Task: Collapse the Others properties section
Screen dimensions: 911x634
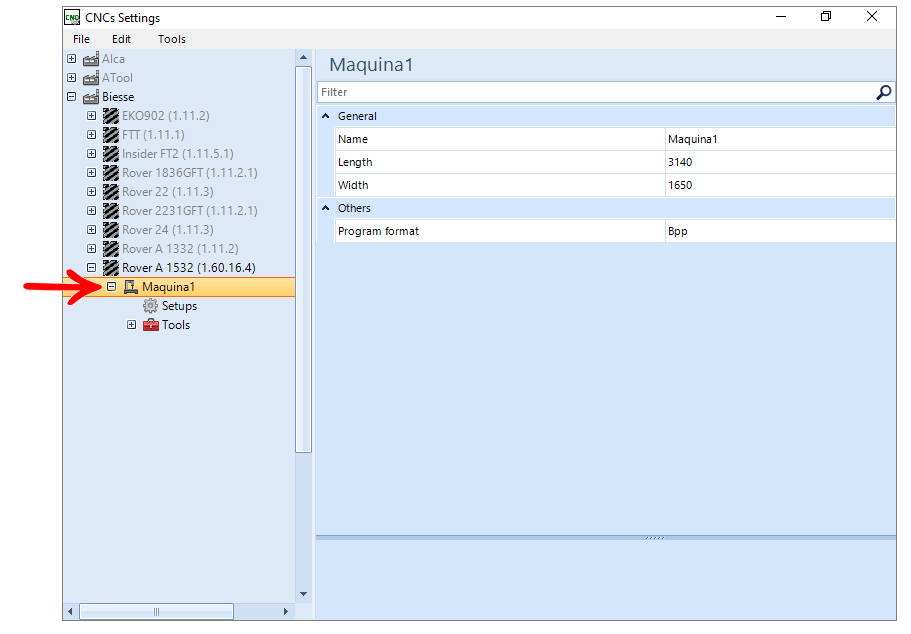Action: tap(325, 208)
